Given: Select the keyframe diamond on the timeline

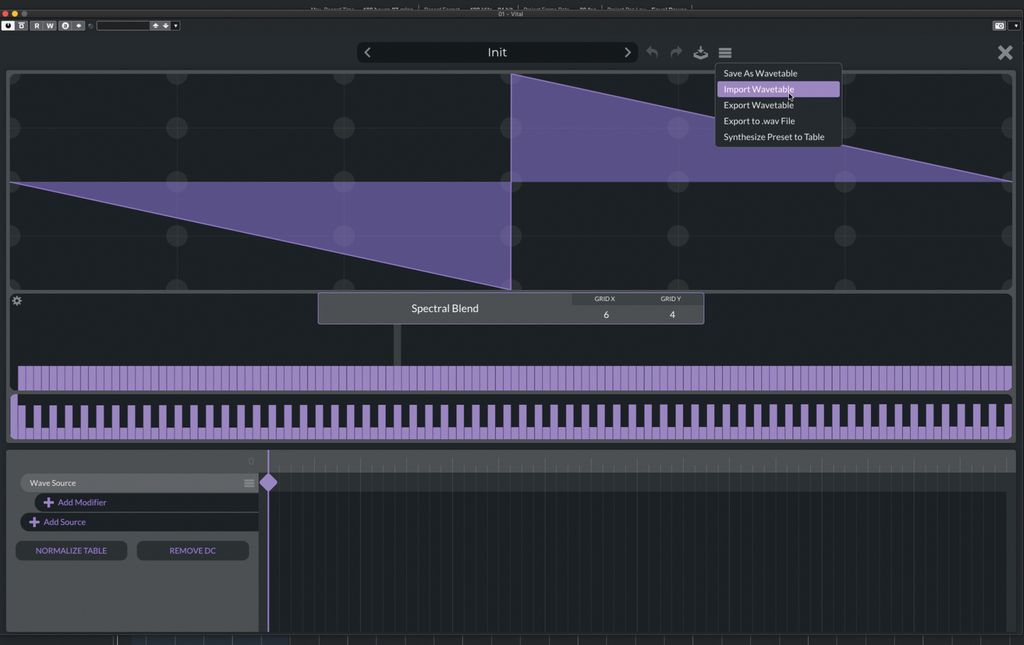Looking at the screenshot, I should (x=268, y=482).
